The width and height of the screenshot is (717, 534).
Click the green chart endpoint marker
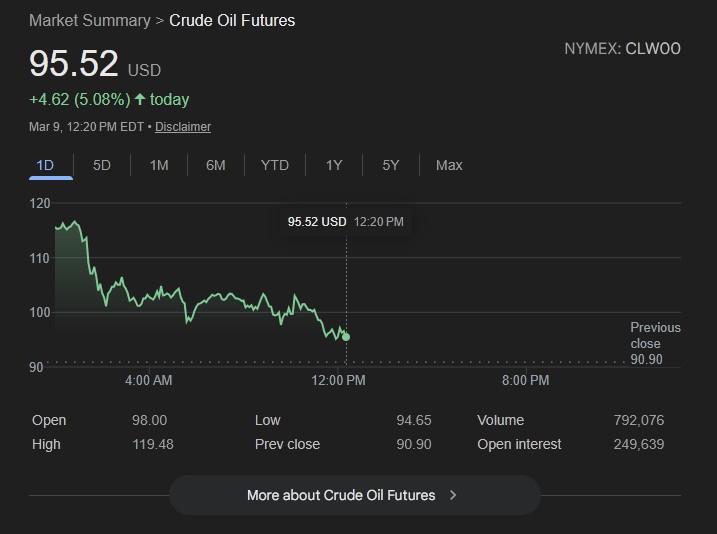click(346, 337)
